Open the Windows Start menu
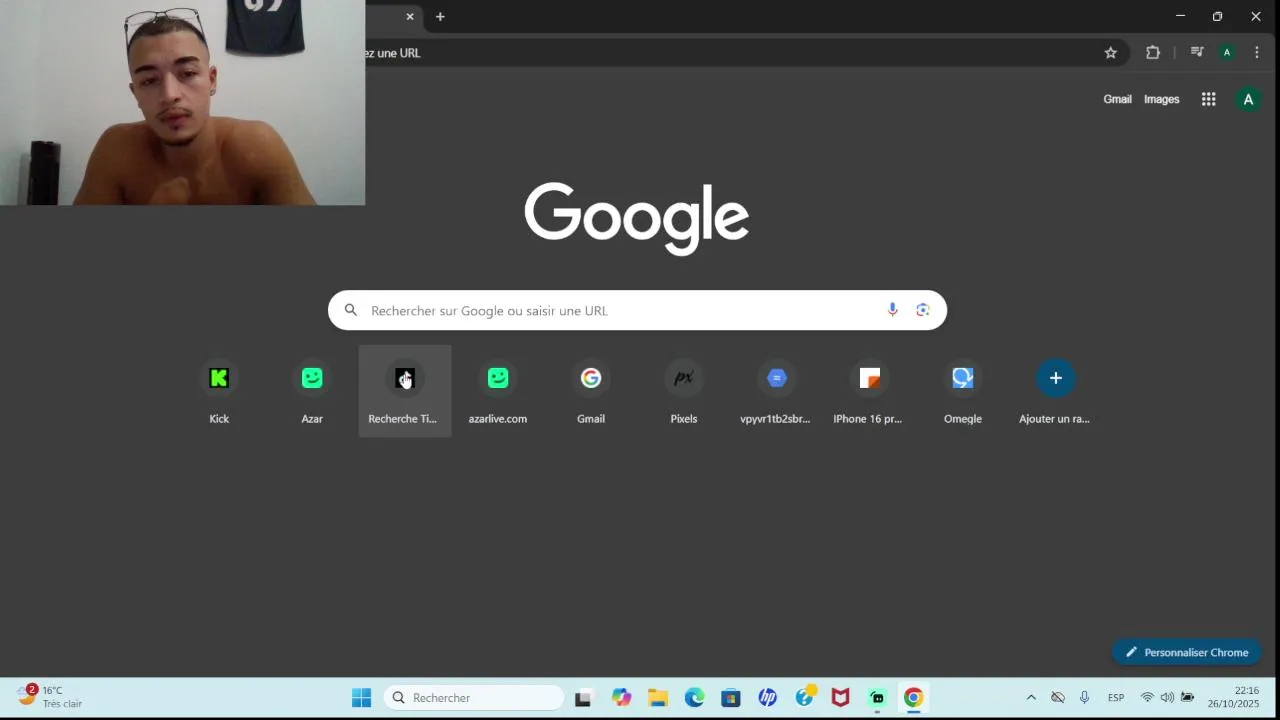 click(361, 698)
